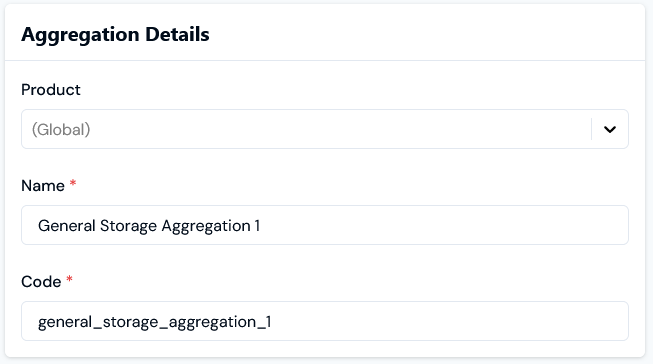Click the (Global) placeholder text
Image resolution: width=653 pixels, height=364 pixels.
(61, 130)
